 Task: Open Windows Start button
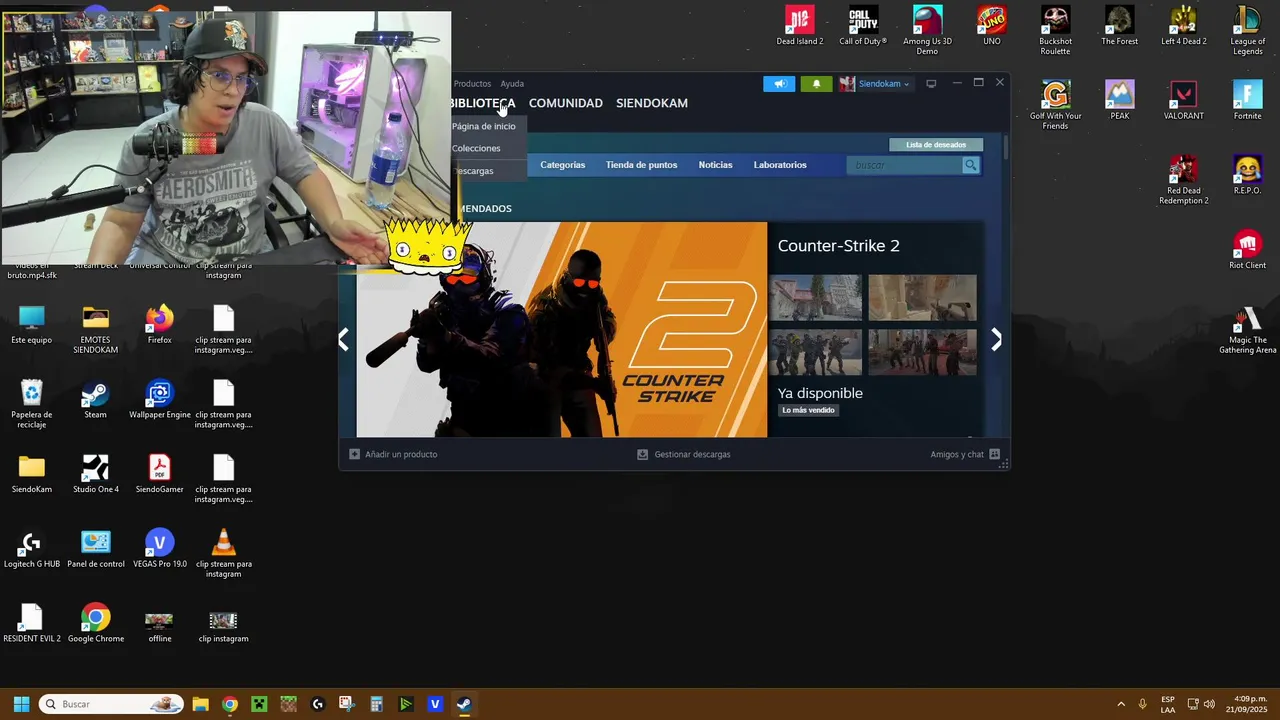(21, 704)
